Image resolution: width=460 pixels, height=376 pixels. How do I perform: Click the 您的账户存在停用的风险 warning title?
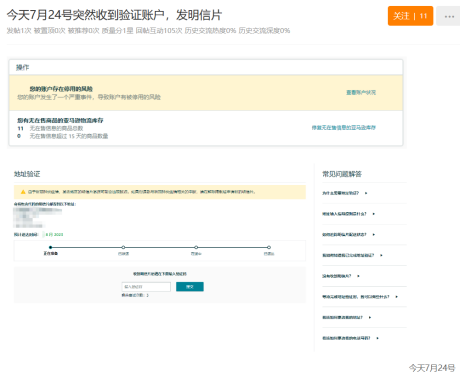61,89
